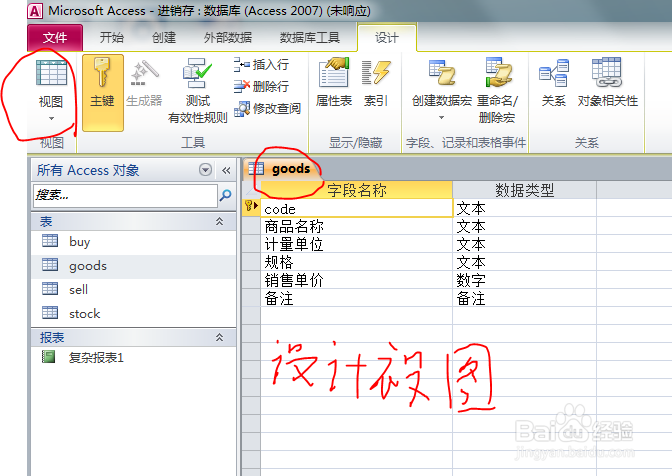Collapse navigation pane with « button

[x=226, y=171]
